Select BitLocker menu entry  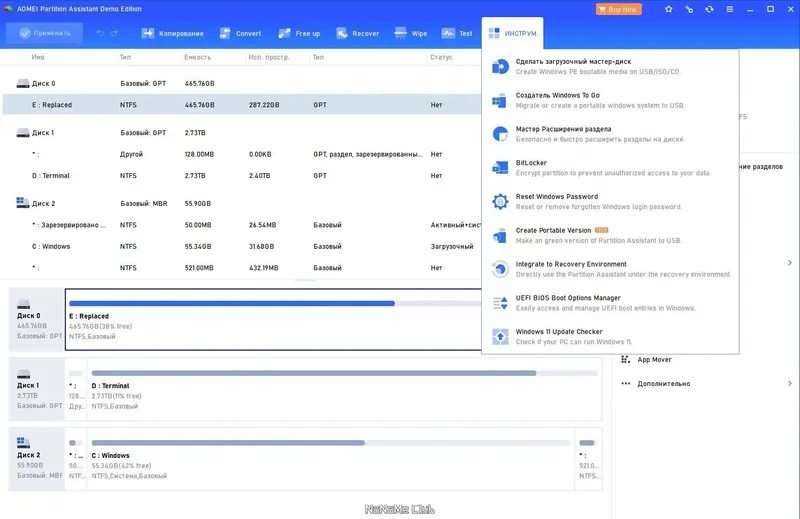click(x=610, y=167)
